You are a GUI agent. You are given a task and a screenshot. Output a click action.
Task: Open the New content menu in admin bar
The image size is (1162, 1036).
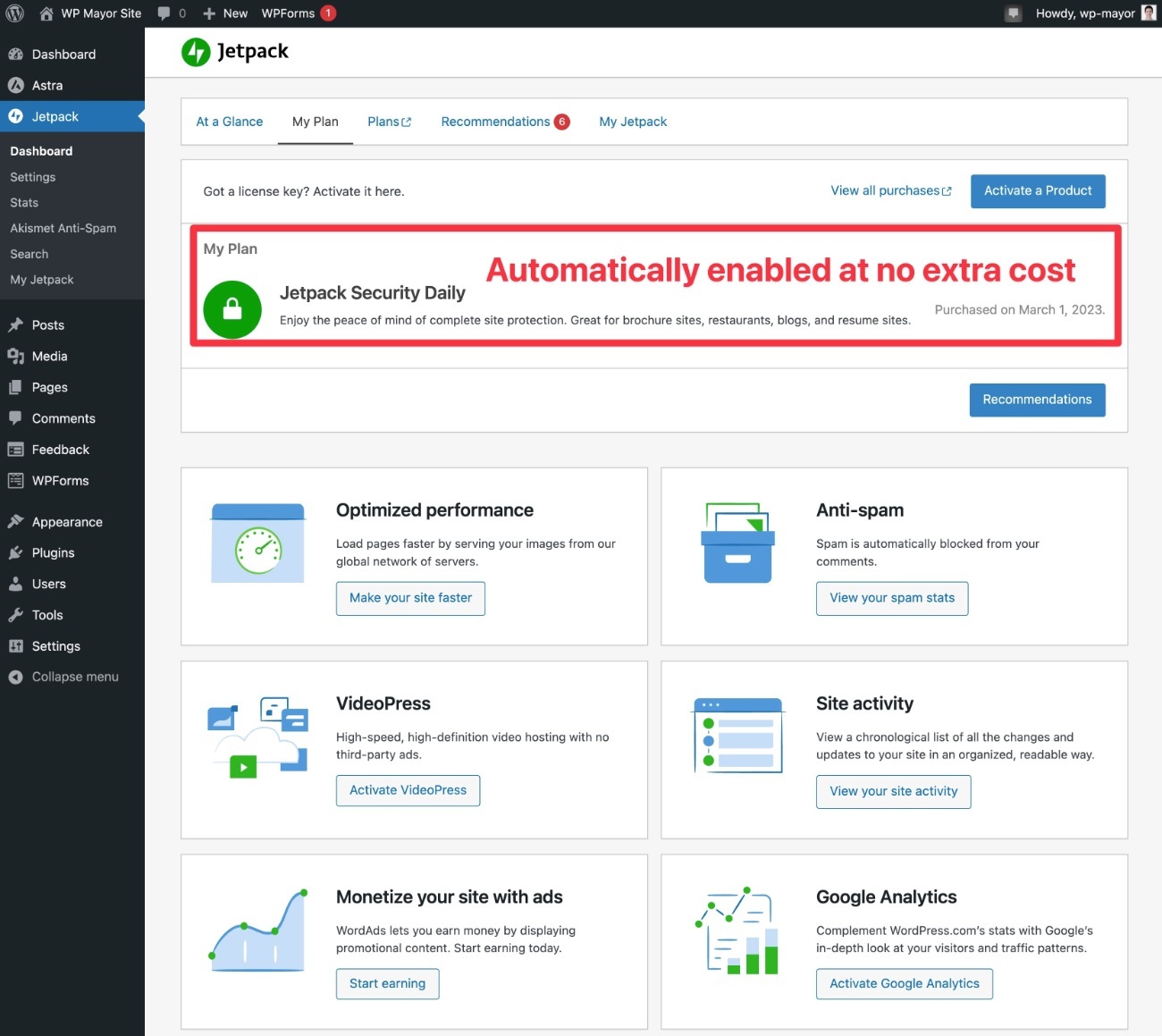(225, 13)
